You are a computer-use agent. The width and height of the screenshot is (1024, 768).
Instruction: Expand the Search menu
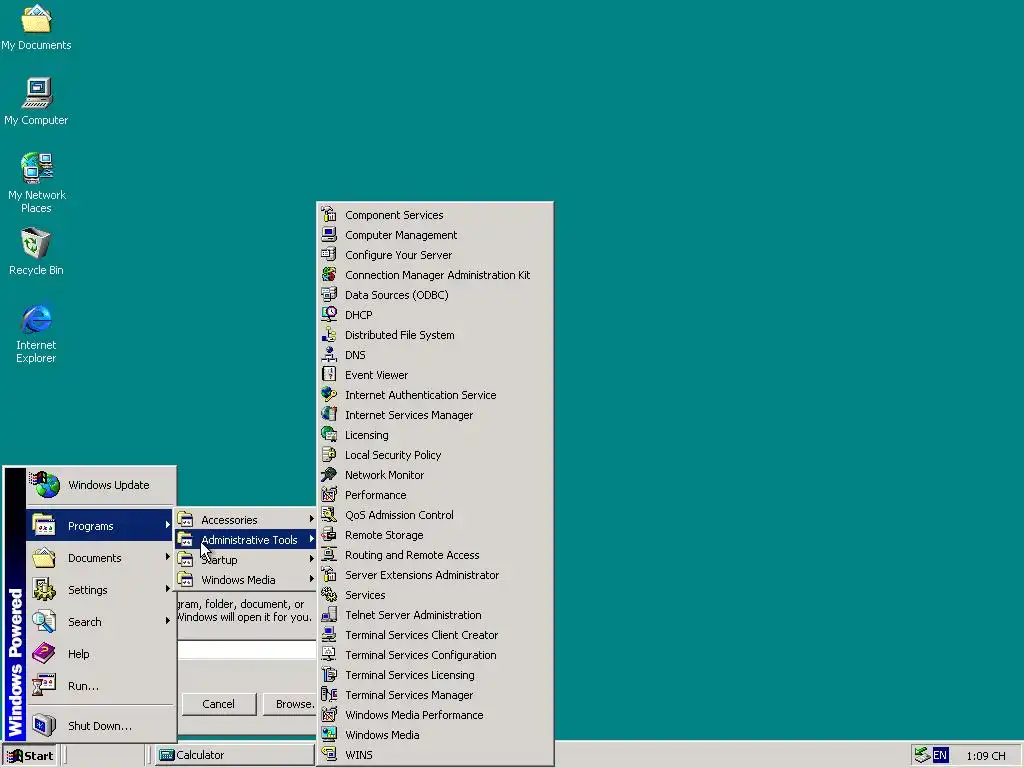[100, 622]
